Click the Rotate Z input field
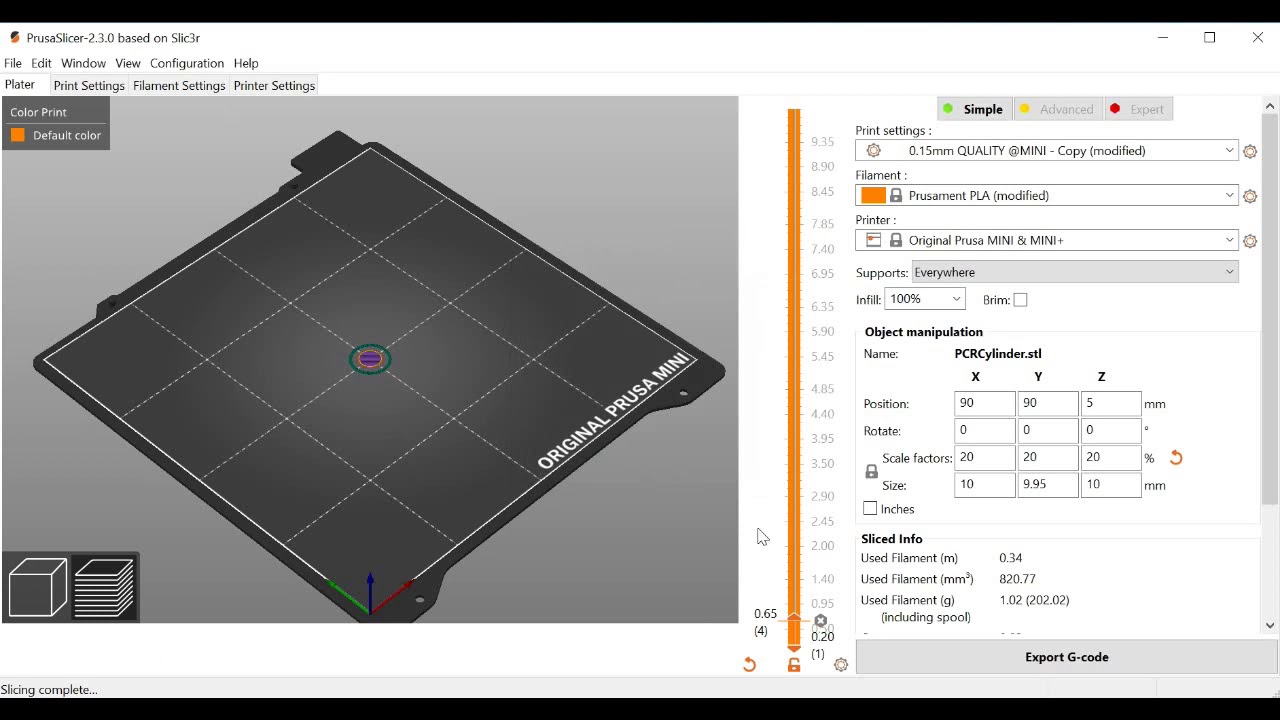 1111,431
